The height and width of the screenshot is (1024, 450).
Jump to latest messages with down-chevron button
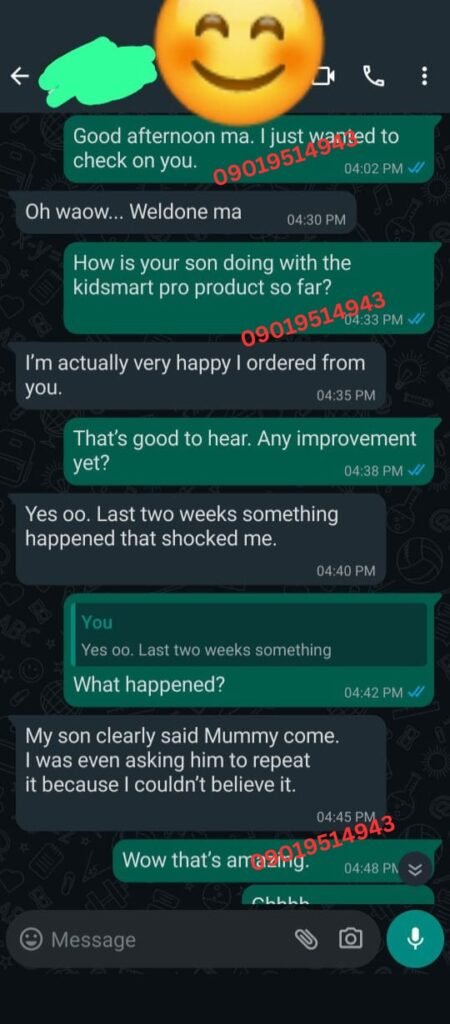pos(415,869)
